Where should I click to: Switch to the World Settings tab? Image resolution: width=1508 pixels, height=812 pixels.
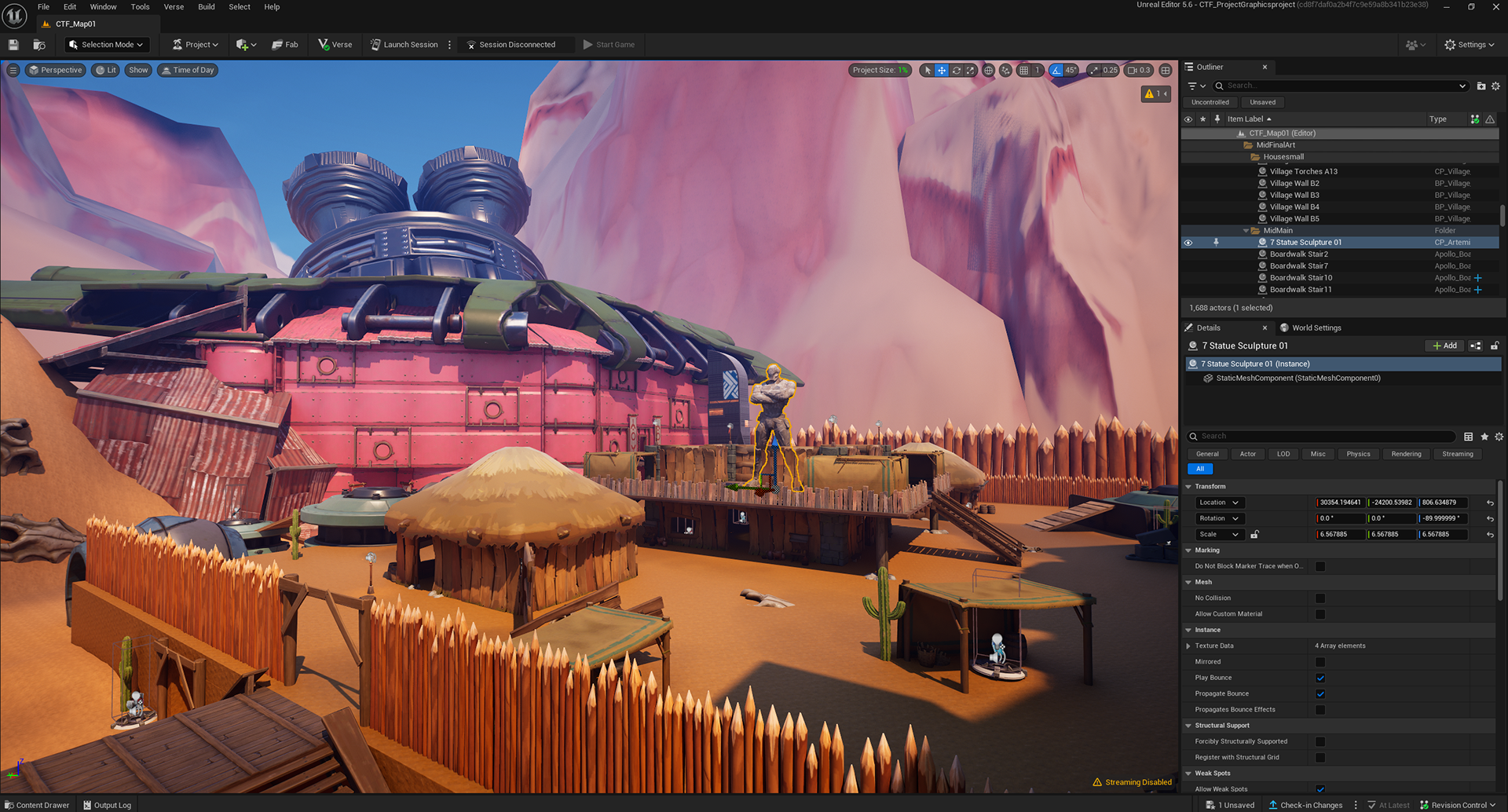tap(1311, 328)
